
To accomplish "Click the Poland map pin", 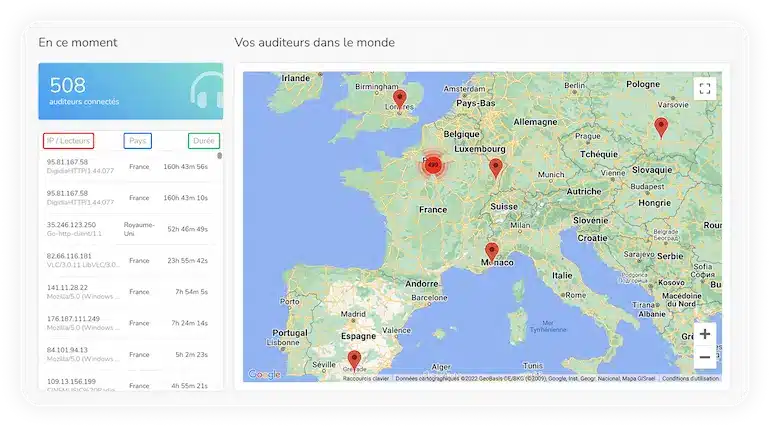I will click(661, 128).
